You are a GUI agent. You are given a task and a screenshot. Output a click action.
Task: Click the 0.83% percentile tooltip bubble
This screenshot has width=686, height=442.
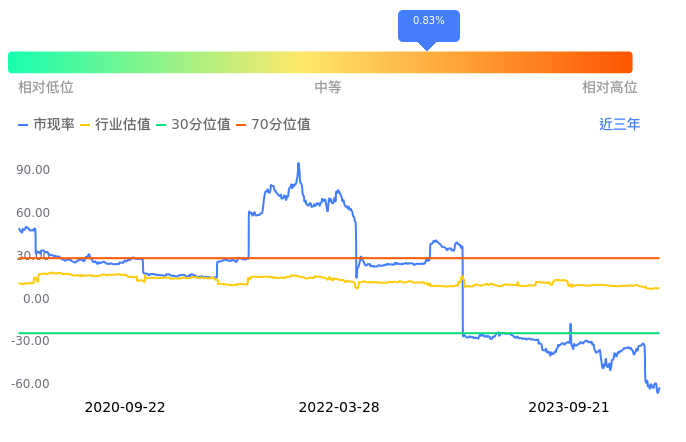428,22
